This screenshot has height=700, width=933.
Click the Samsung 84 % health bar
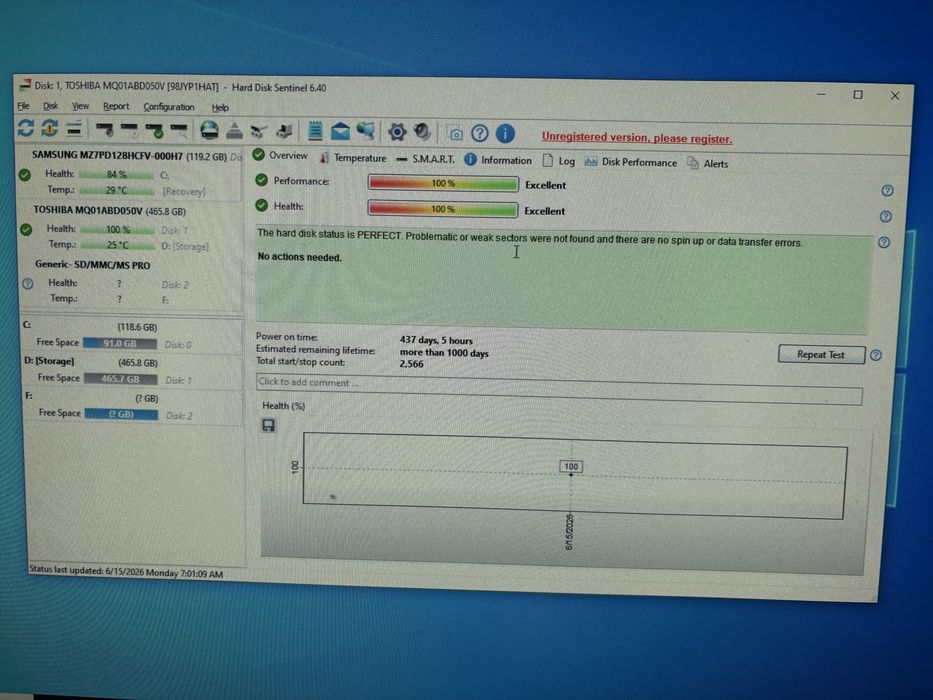click(117, 175)
